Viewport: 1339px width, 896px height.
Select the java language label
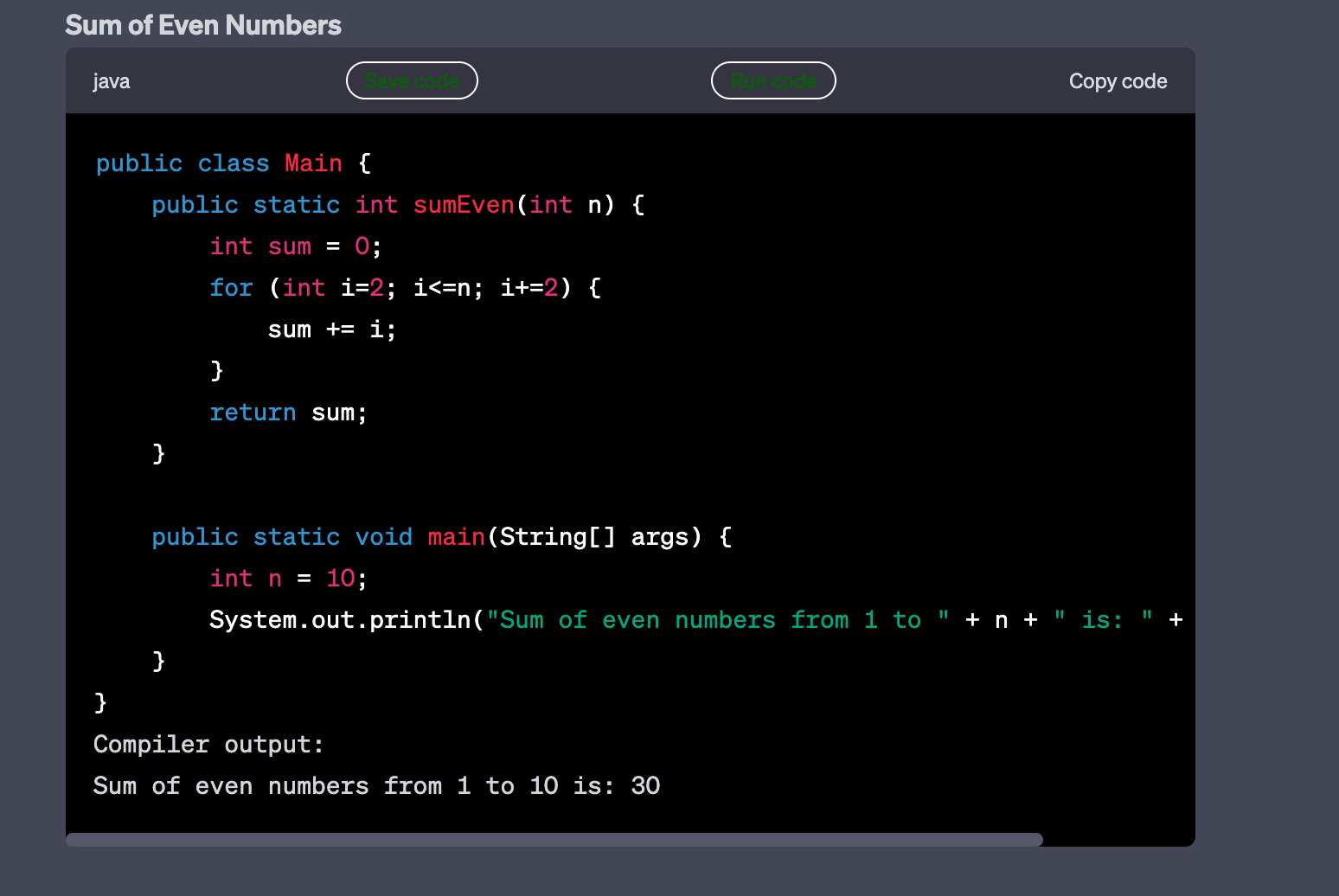[111, 80]
